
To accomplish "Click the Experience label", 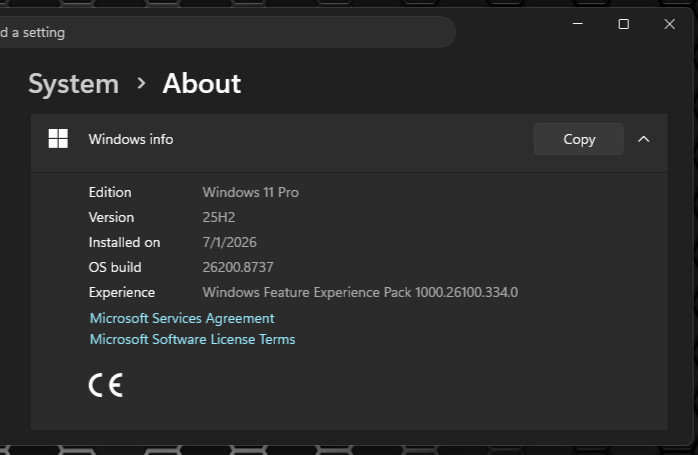I will pyautogui.click(x=122, y=292).
